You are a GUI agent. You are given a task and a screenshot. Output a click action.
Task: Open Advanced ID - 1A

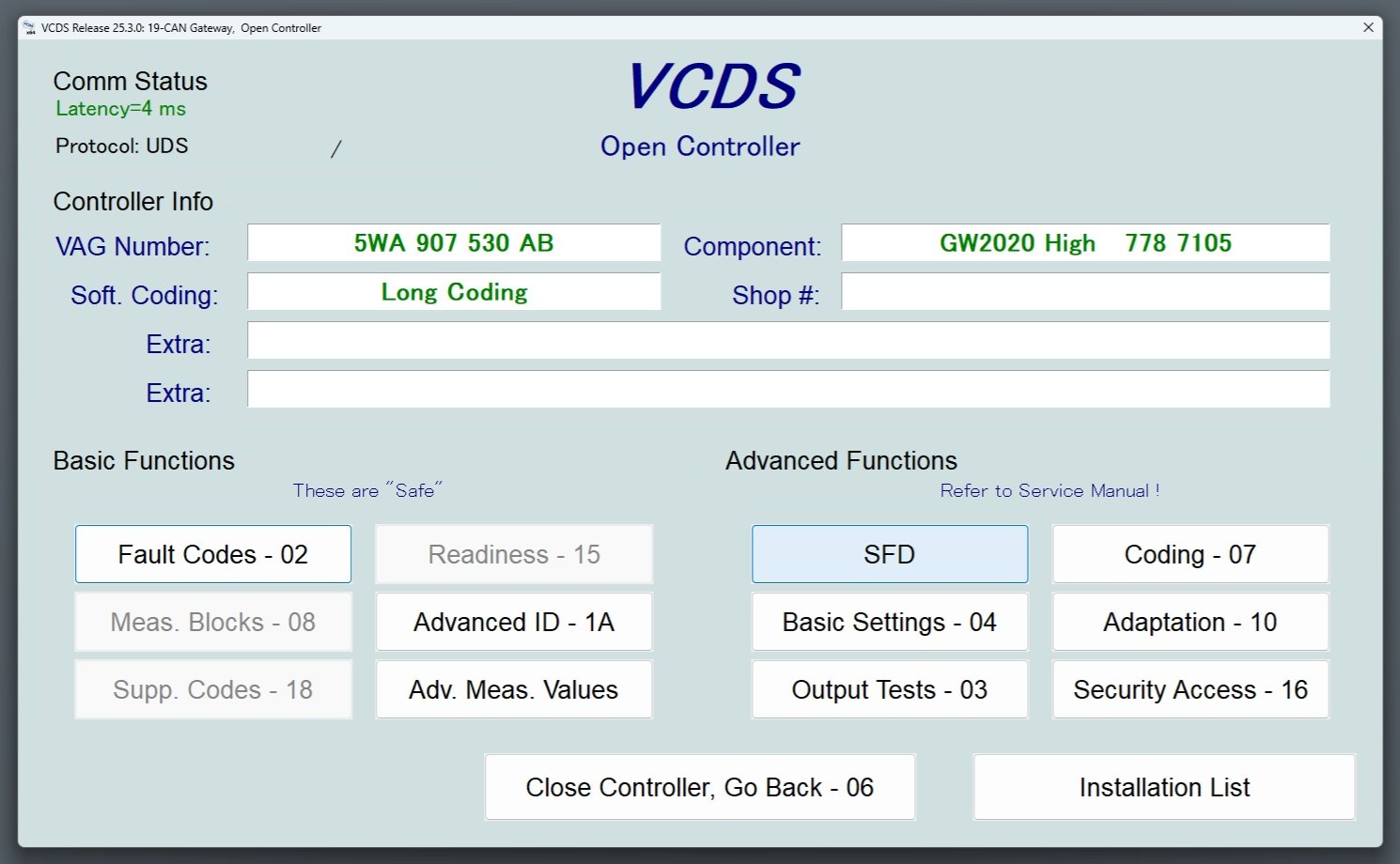[514, 622]
